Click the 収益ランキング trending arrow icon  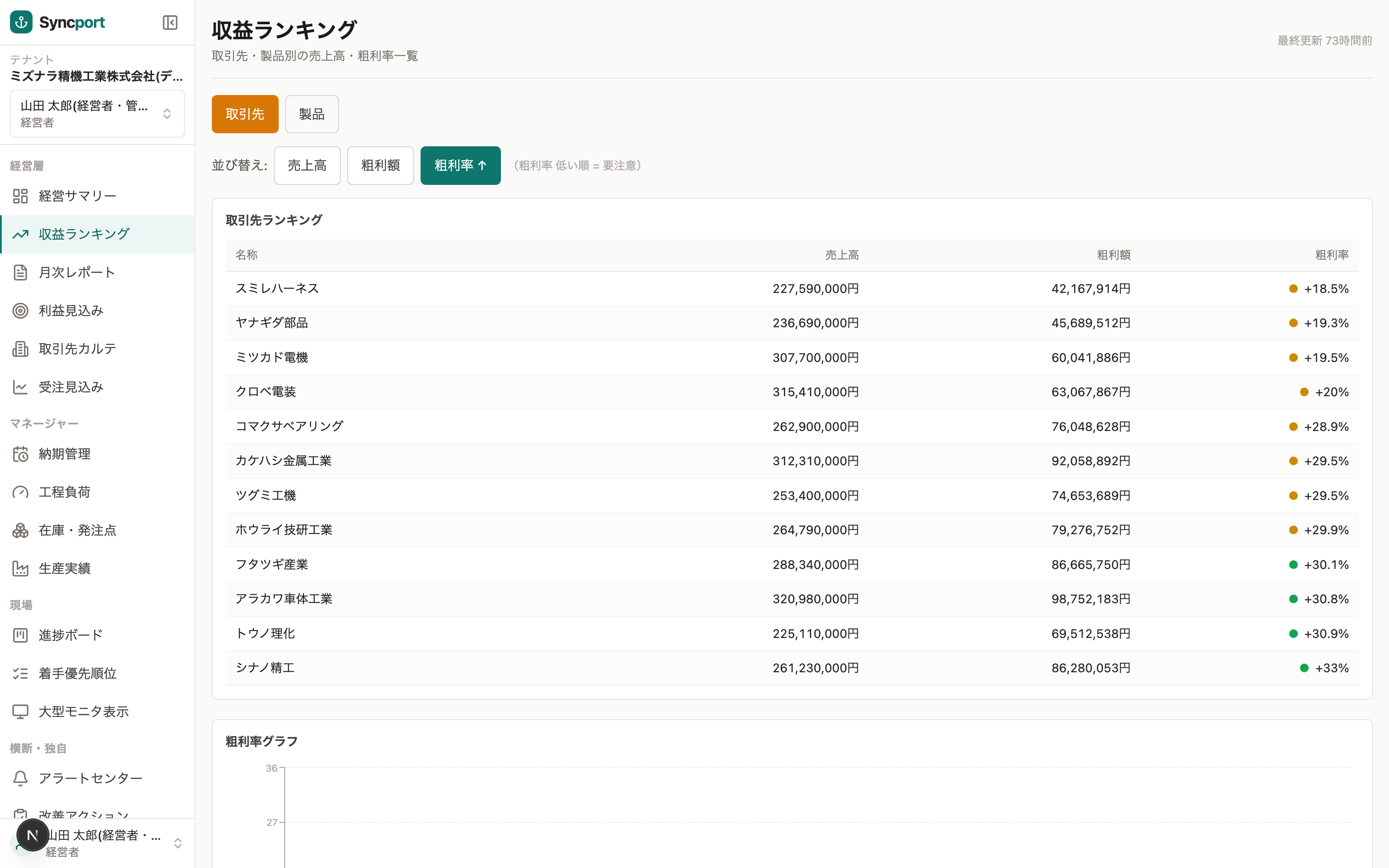coord(20,234)
